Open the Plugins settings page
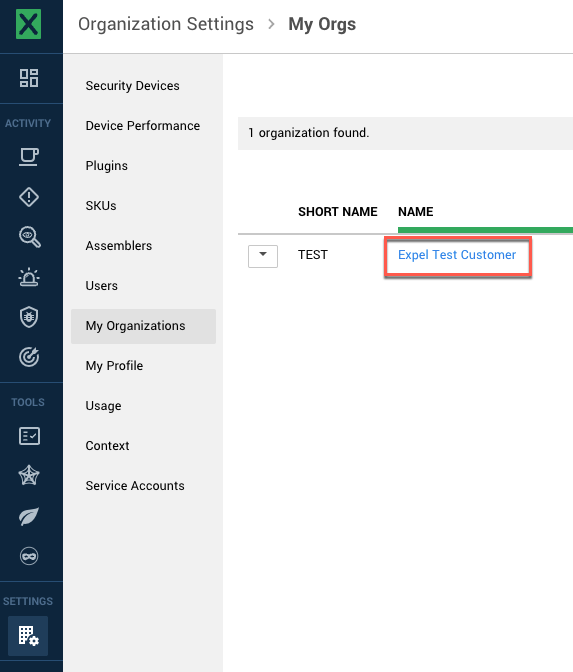Viewport: 573px width, 672px height. pos(107,166)
